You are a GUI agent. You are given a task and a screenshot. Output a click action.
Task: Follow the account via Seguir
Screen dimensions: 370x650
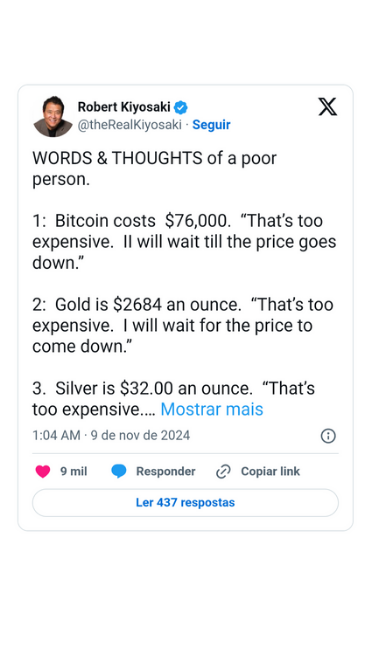pyautogui.click(x=211, y=125)
